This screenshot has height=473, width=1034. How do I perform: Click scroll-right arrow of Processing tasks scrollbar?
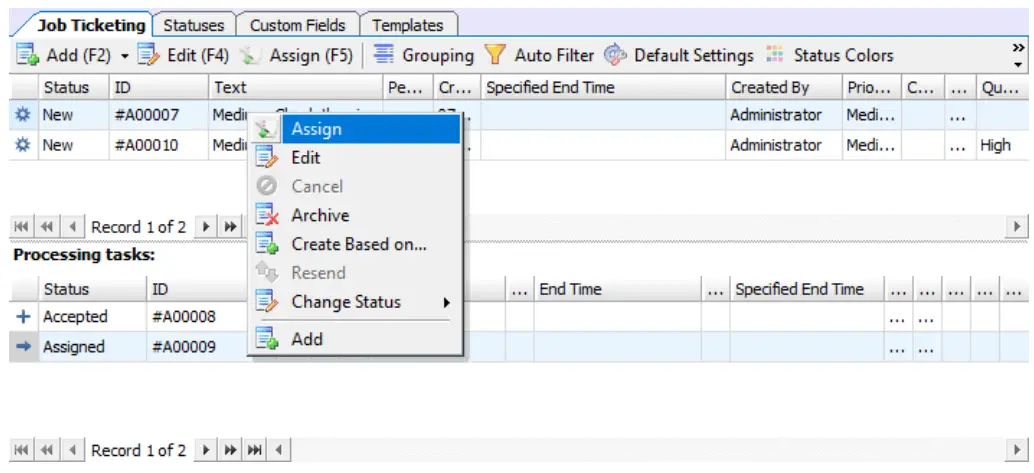(x=1018, y=451)
